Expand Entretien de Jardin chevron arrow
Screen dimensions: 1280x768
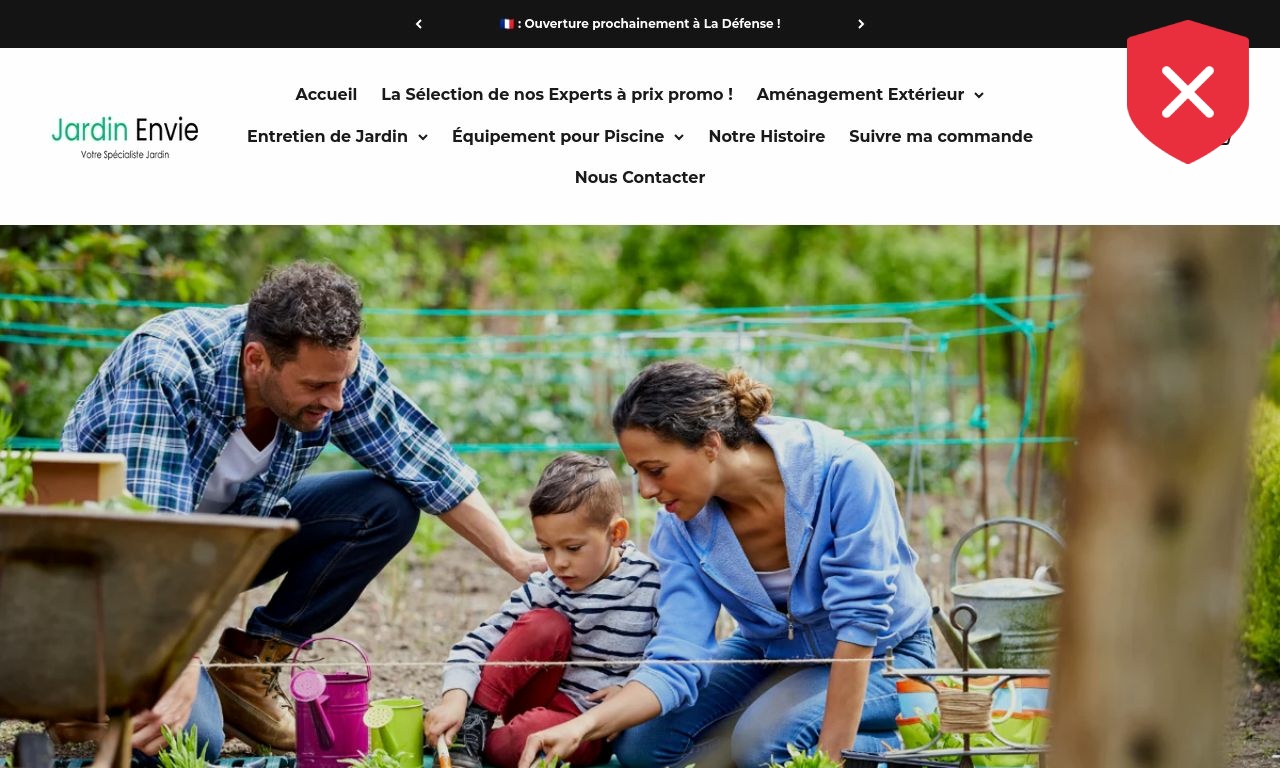tap(423, 137)
